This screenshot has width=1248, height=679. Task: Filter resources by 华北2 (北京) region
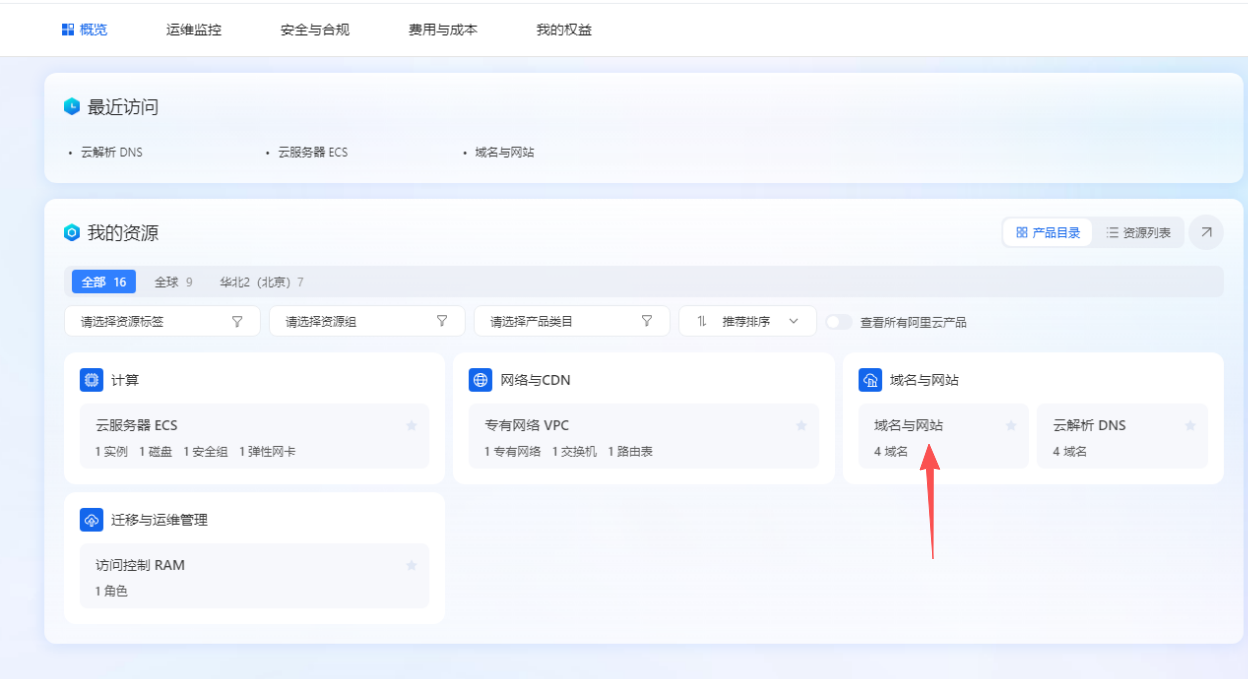tap(261, 282)
